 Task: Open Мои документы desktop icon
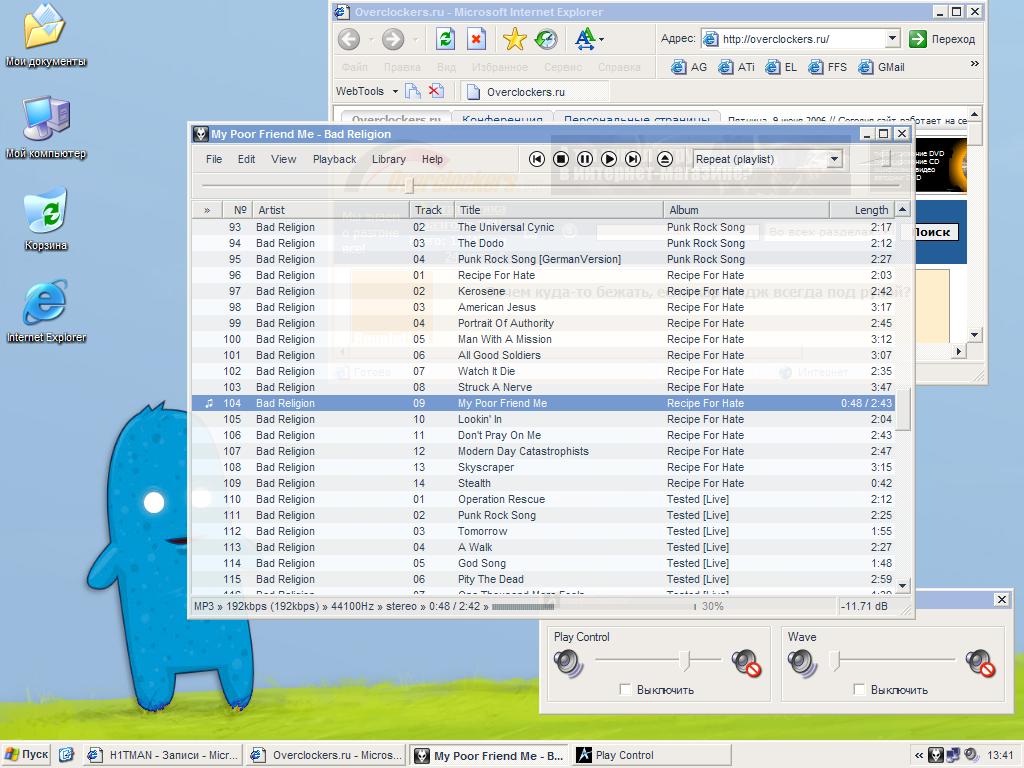45,36
